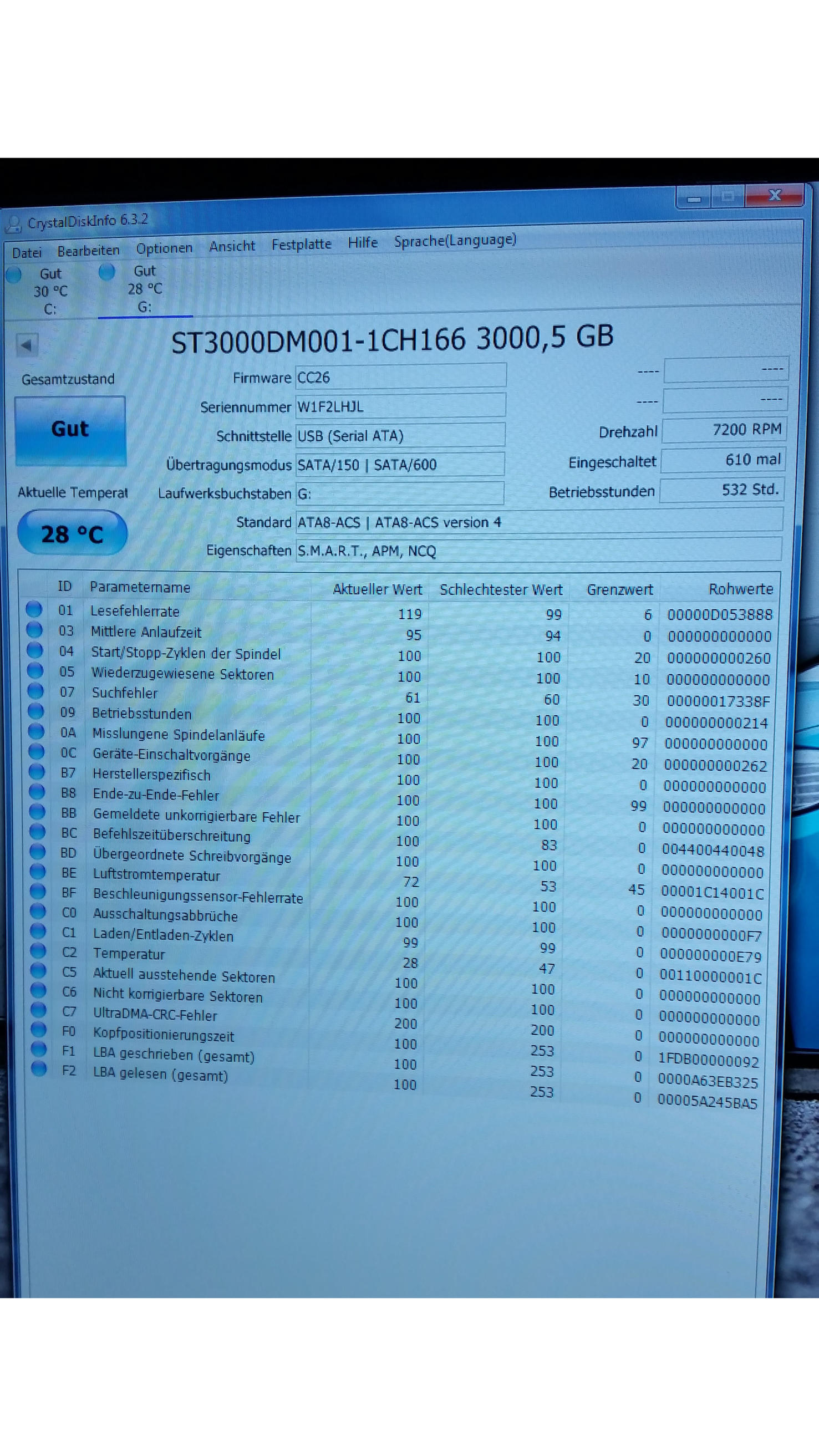The width and height of the screenshot is (819, 1456).
Task: Click status icon for LBA gelesen (gesamt)
Action: 39,1069
